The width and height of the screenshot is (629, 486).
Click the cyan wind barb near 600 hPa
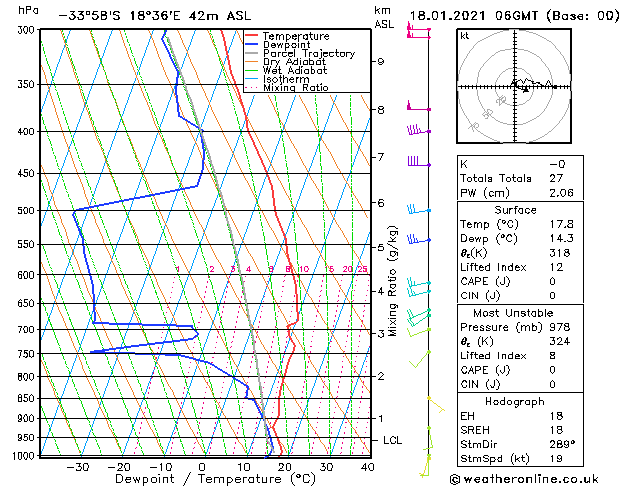(x=419, y=287)
